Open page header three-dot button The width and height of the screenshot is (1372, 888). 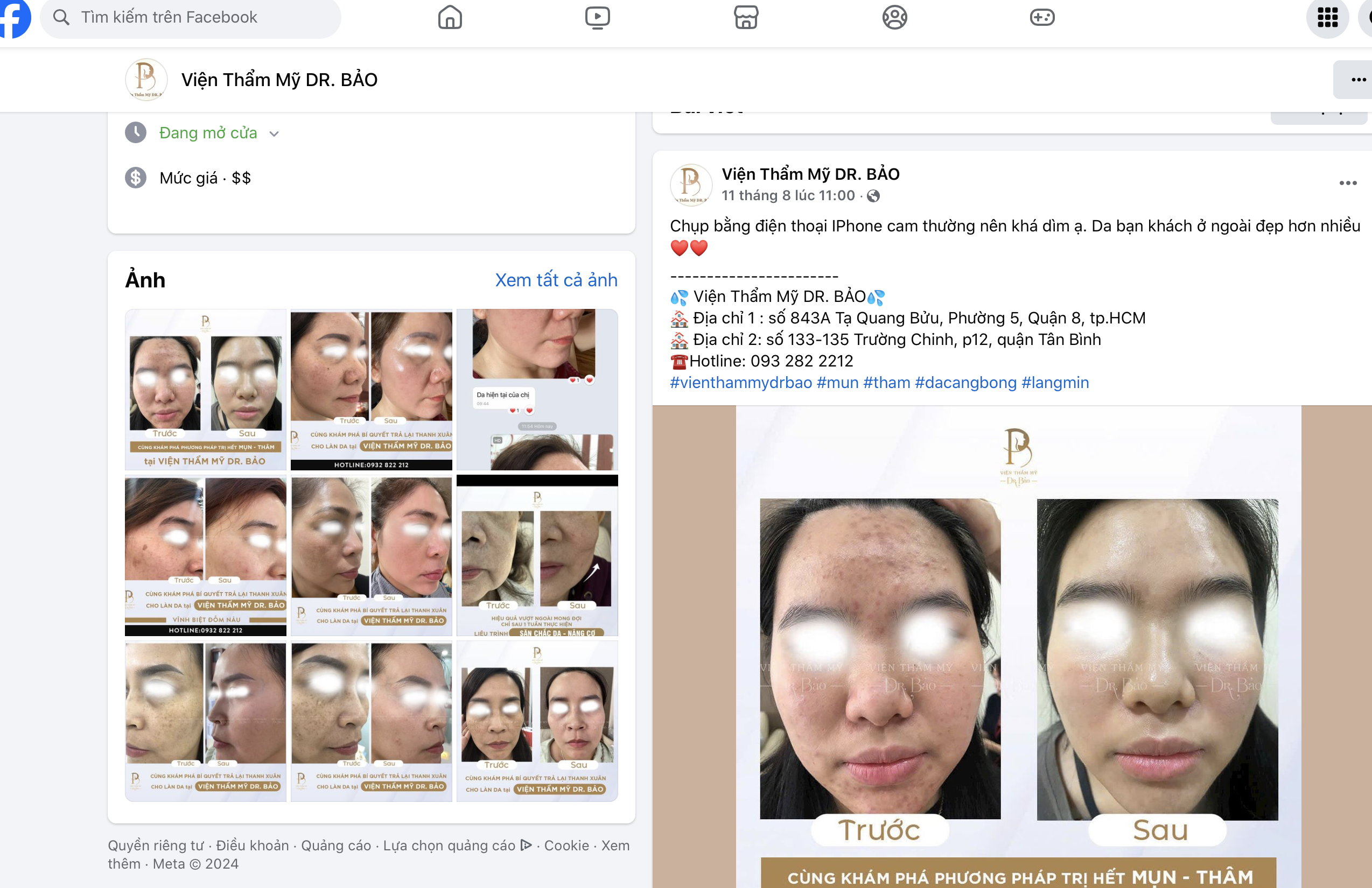pyautogui.click(x=1357, y=80)
